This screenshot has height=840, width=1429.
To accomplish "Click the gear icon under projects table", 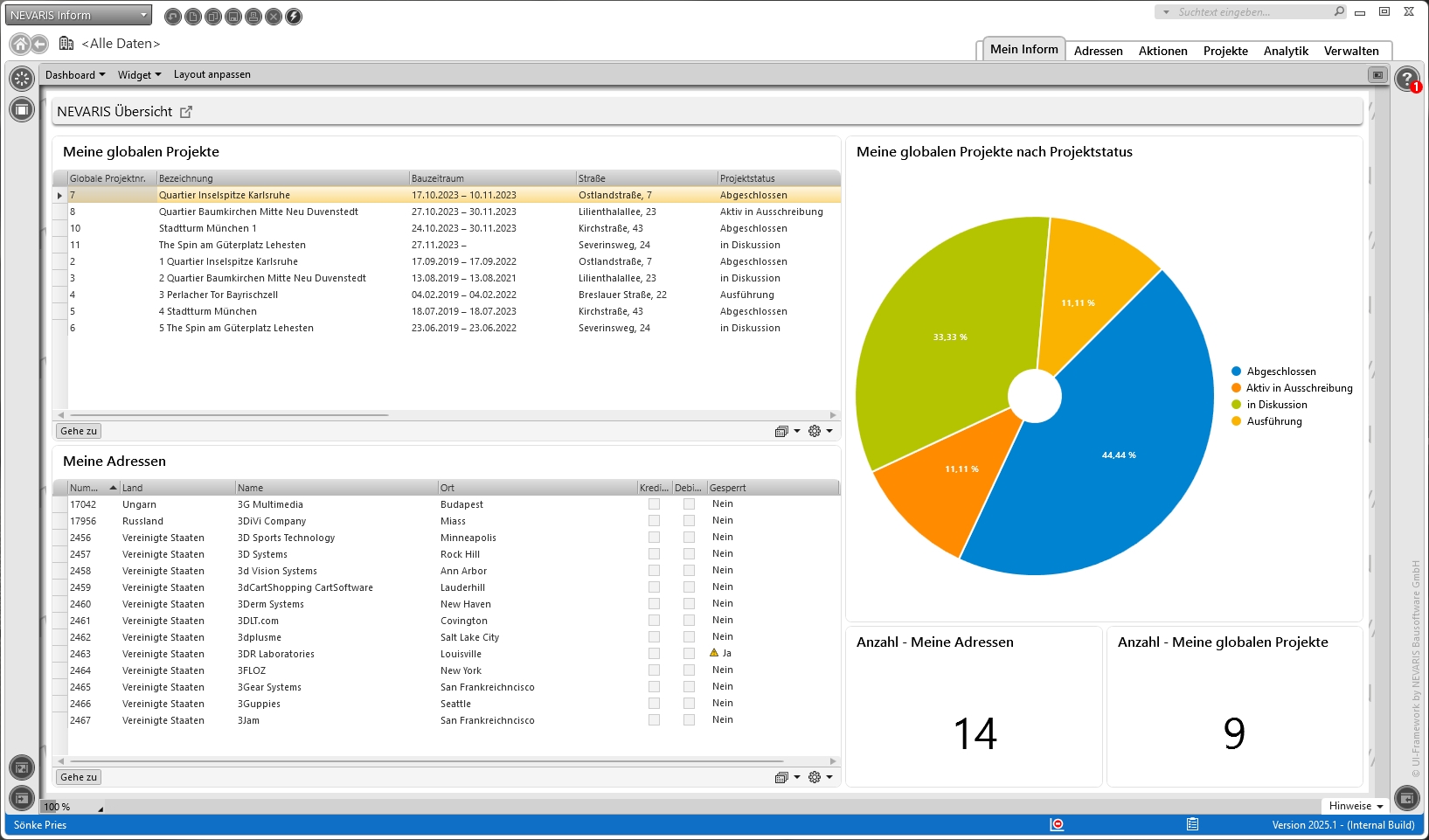I will (815, 431).
